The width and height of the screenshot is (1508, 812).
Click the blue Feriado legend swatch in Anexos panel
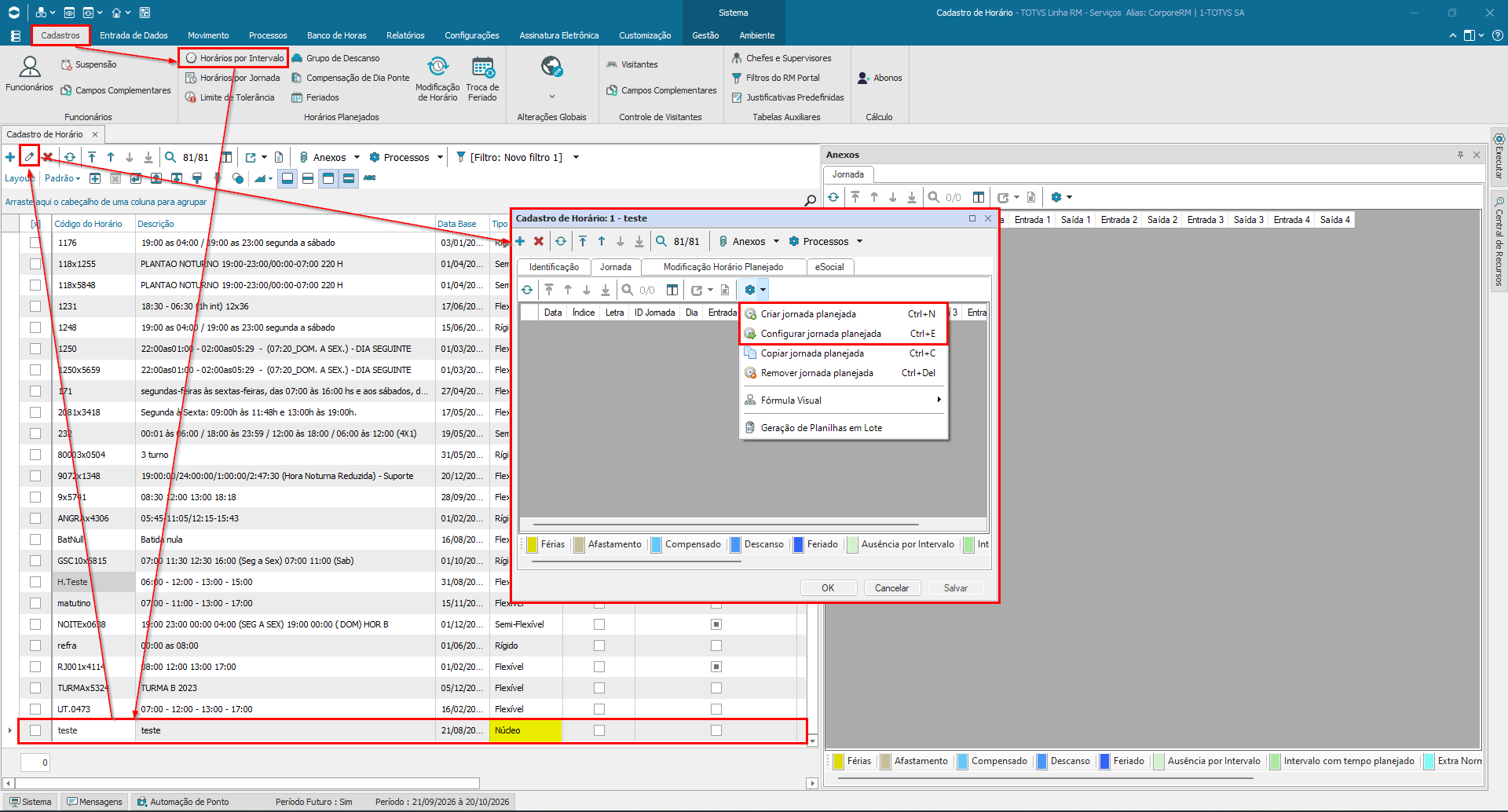pyautogui.click(x=1105, y=761)
